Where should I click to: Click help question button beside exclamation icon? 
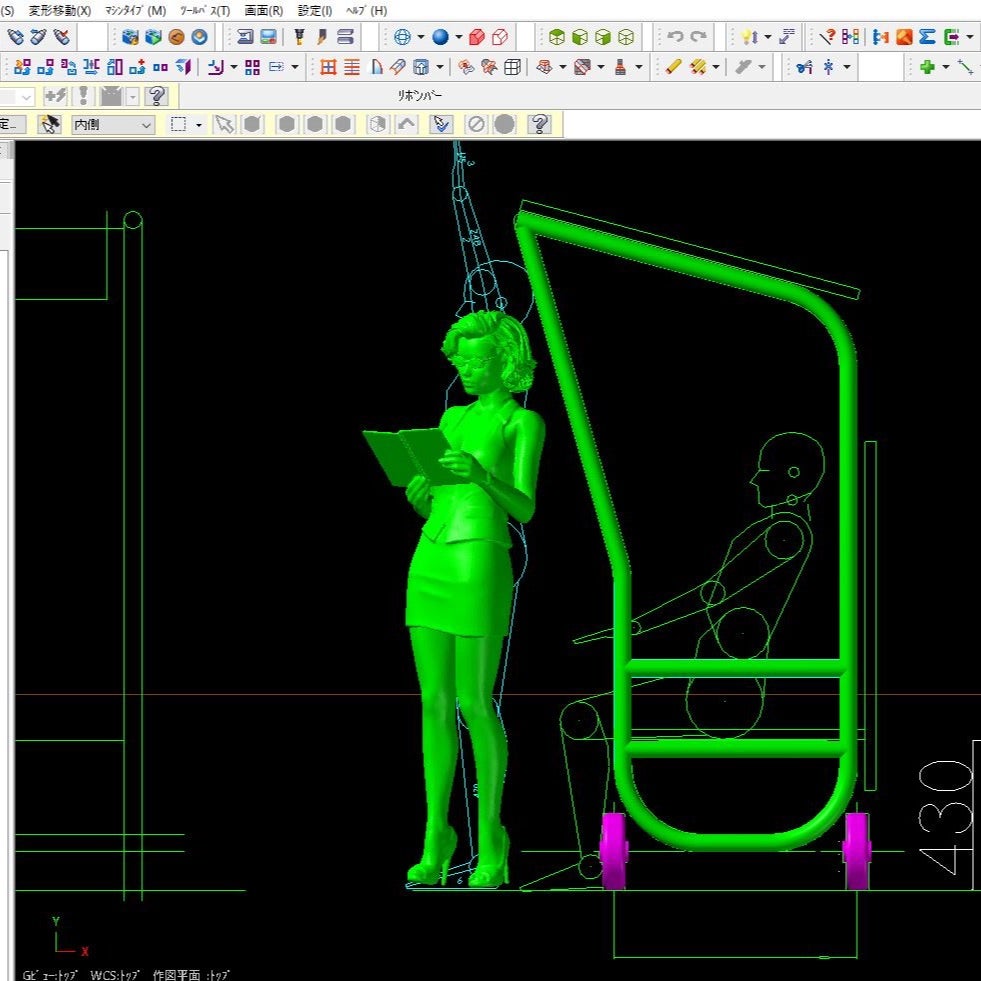[x=156, y=96]
